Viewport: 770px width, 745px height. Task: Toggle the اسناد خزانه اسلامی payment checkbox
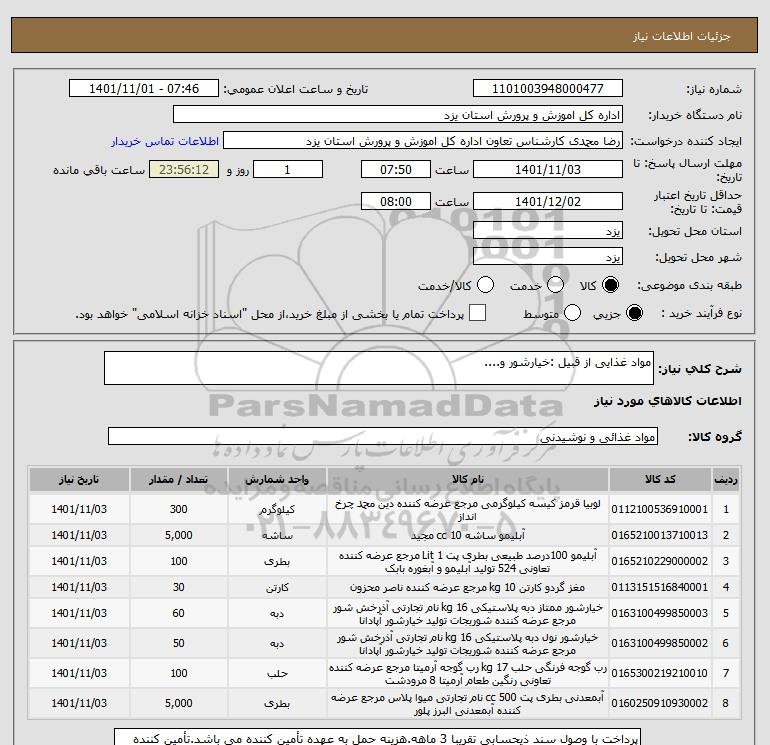click(x=477, y=313)
